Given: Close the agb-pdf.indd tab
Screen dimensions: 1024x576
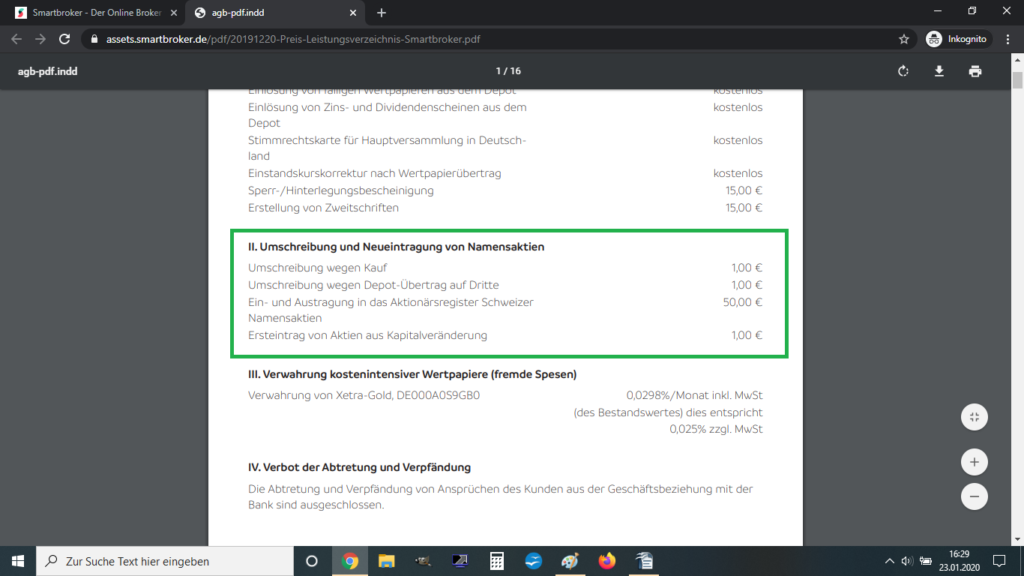Looking at the screenshot, I should point(353,12).
